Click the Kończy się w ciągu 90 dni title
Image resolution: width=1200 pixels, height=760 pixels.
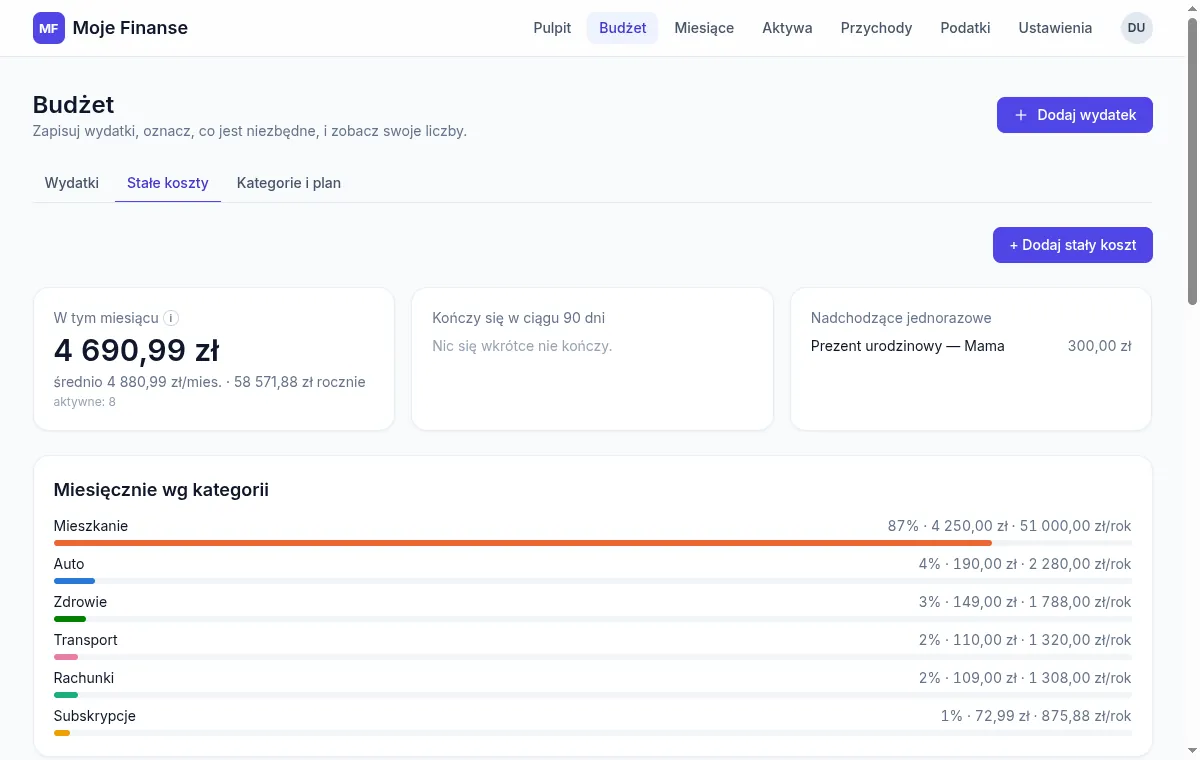[x=519, y=318]
